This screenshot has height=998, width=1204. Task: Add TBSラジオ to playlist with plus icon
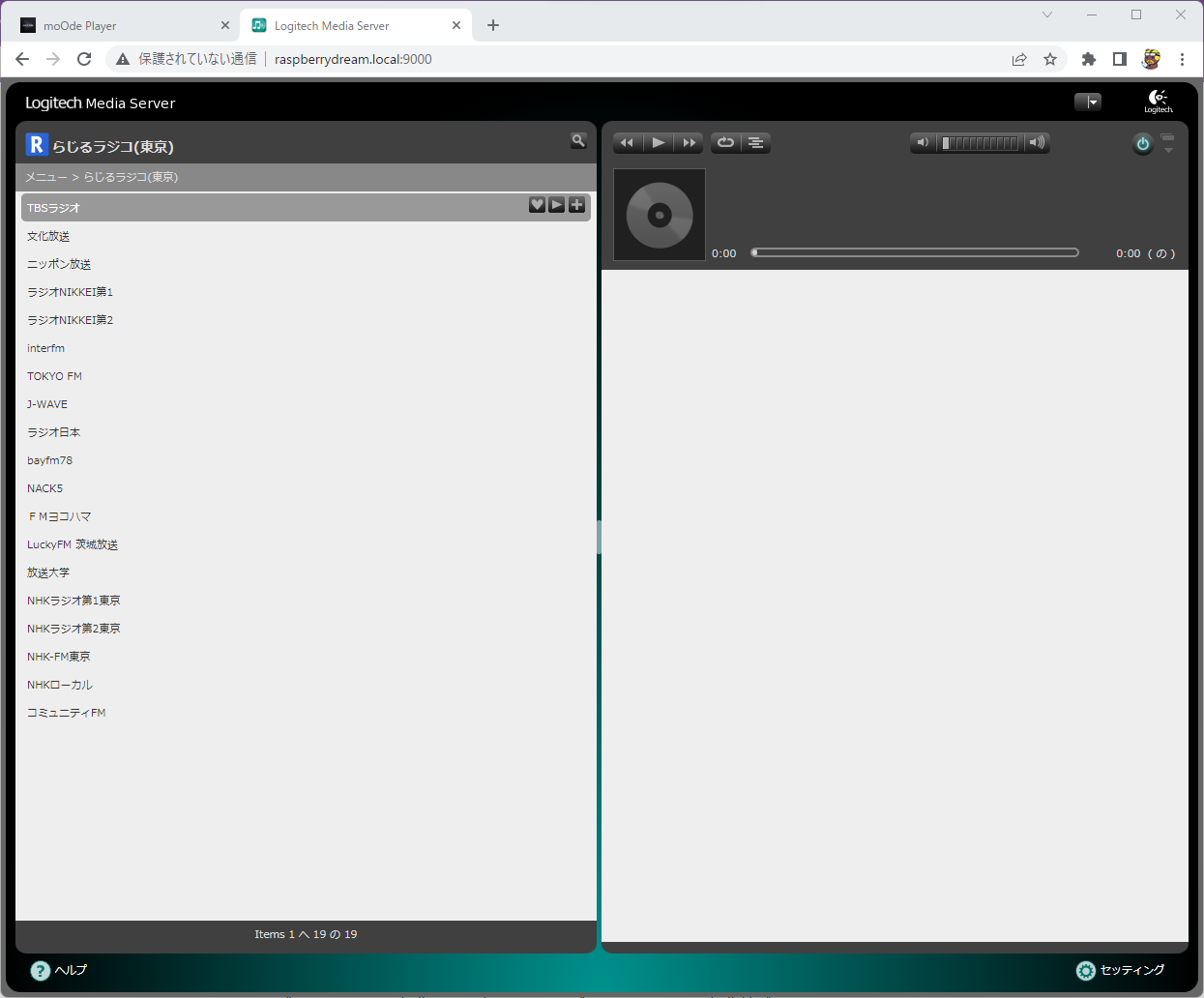(x=577, y=204)
